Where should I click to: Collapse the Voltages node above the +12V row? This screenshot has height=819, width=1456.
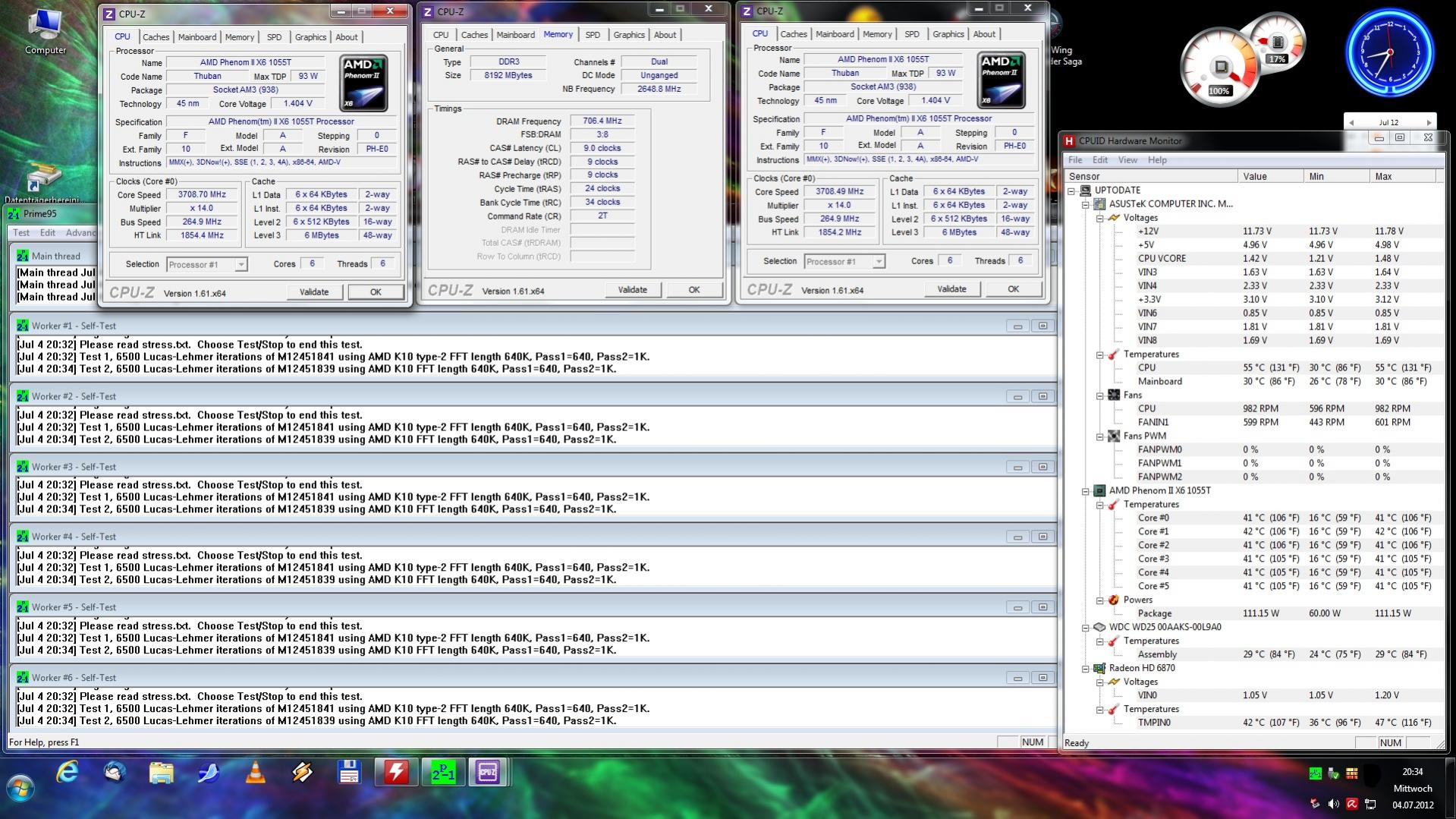pos(1100,218)
